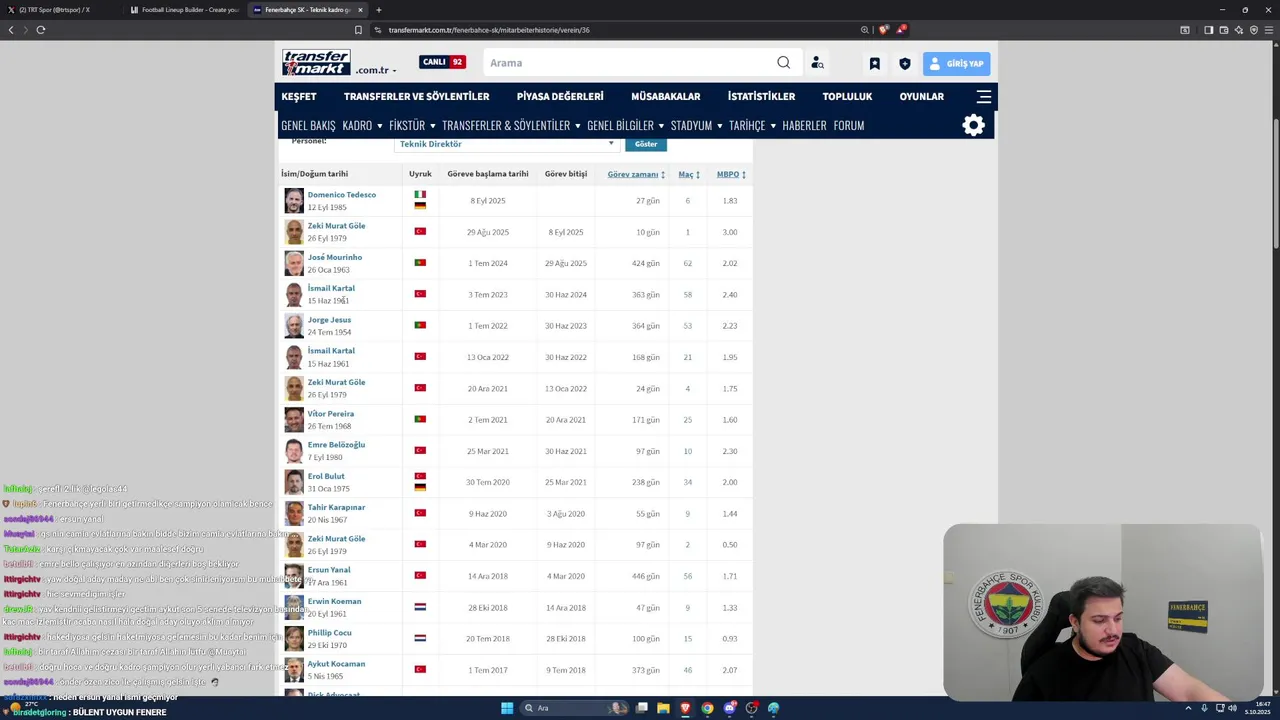Click the Göster button
Viewport: 1280px width, 720px height.
pos(646,144)
